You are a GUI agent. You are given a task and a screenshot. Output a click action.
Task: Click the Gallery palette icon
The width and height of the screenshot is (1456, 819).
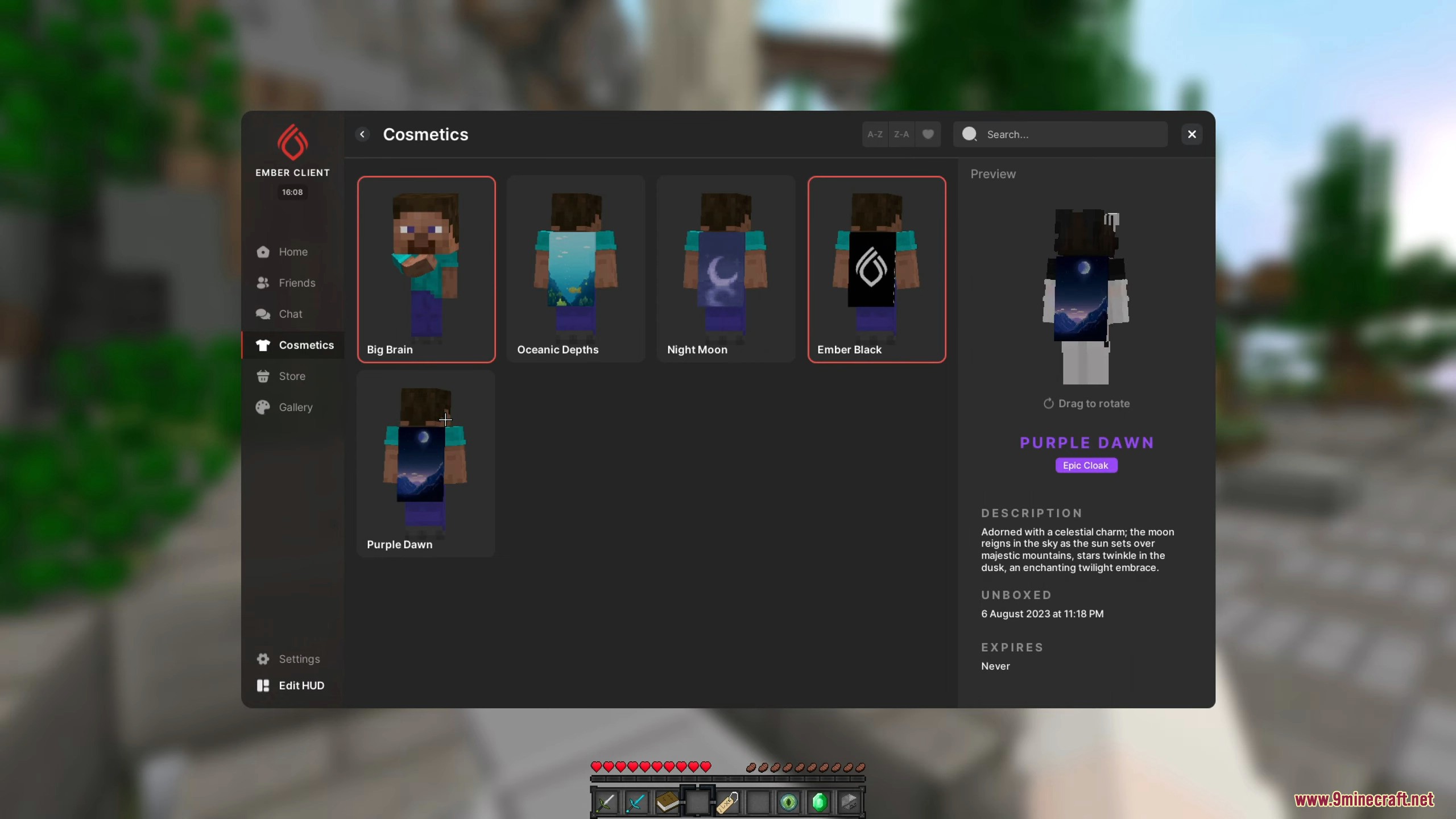[x=263, y=407]
